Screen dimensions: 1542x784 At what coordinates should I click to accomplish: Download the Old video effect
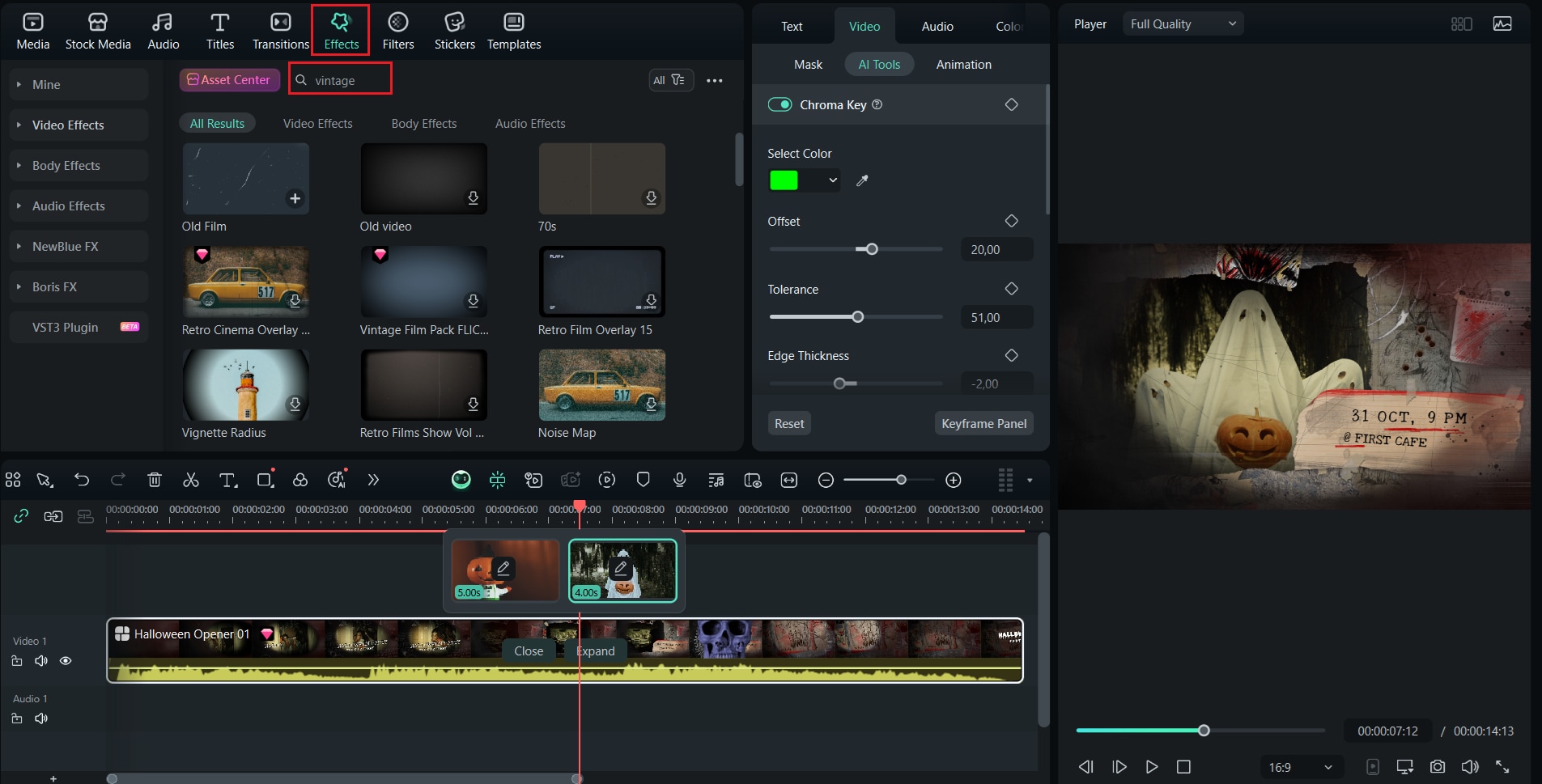(473, 198)
